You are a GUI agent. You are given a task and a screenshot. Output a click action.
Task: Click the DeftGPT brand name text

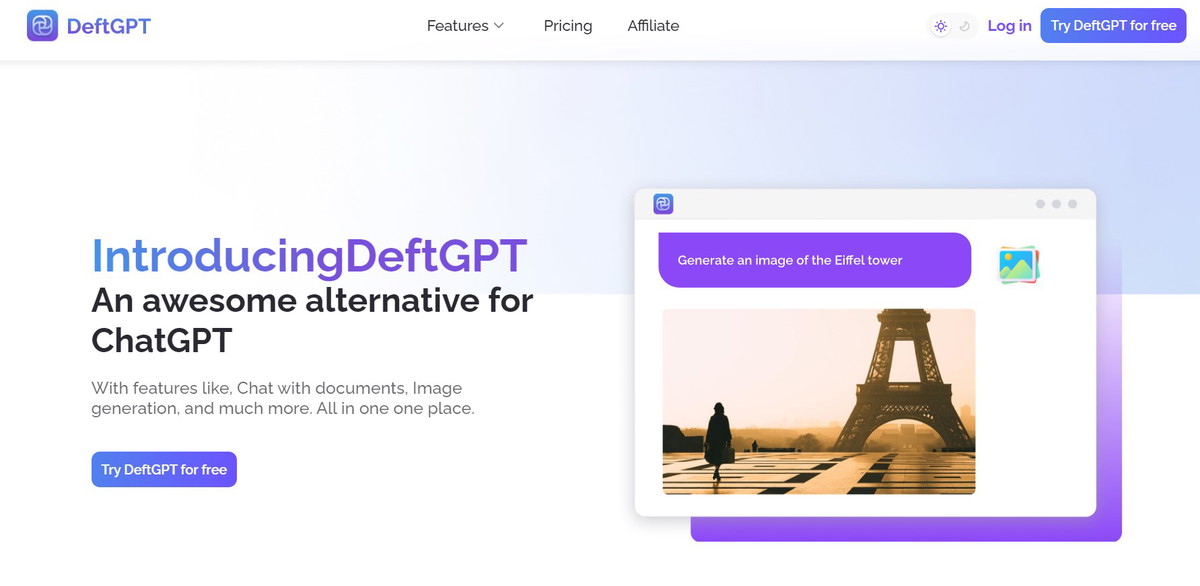pyautogui.click(x=108, y=26)
